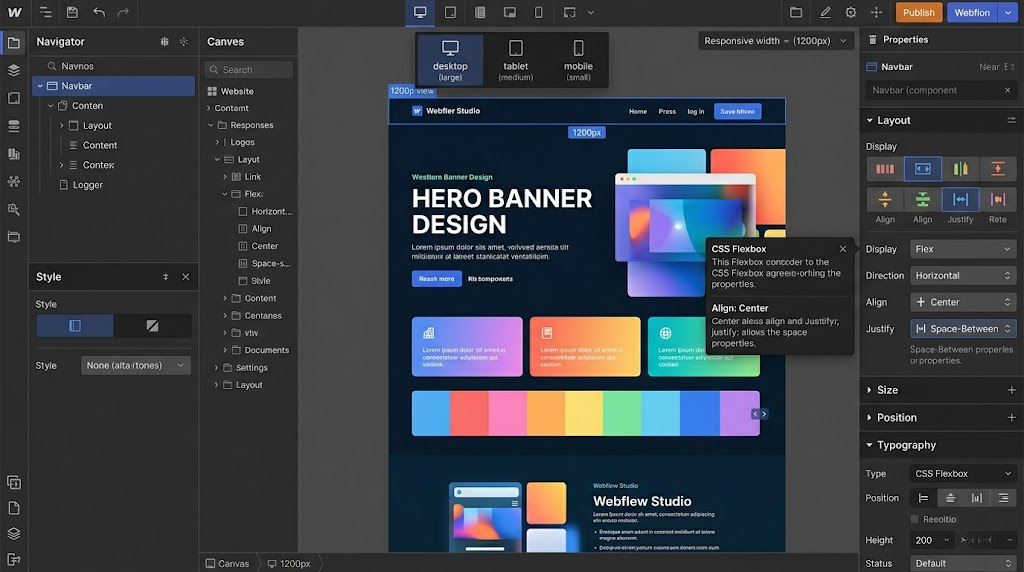Open the settings gear icon in top toolbar
1024x572 pixels.
tap(850, 12)
